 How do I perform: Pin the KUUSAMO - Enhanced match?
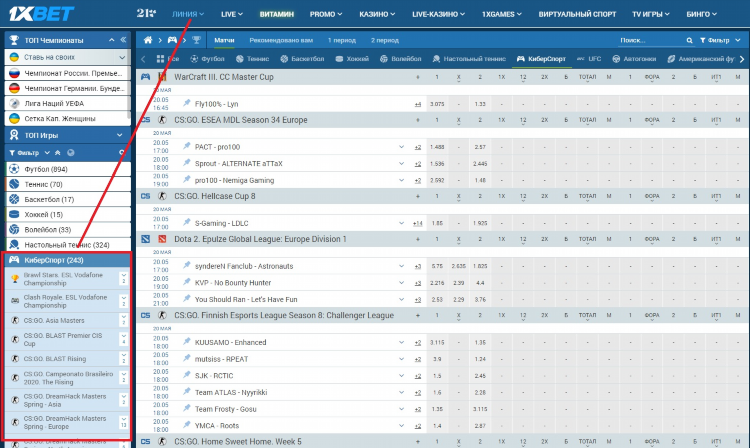(x=187, y=342)
